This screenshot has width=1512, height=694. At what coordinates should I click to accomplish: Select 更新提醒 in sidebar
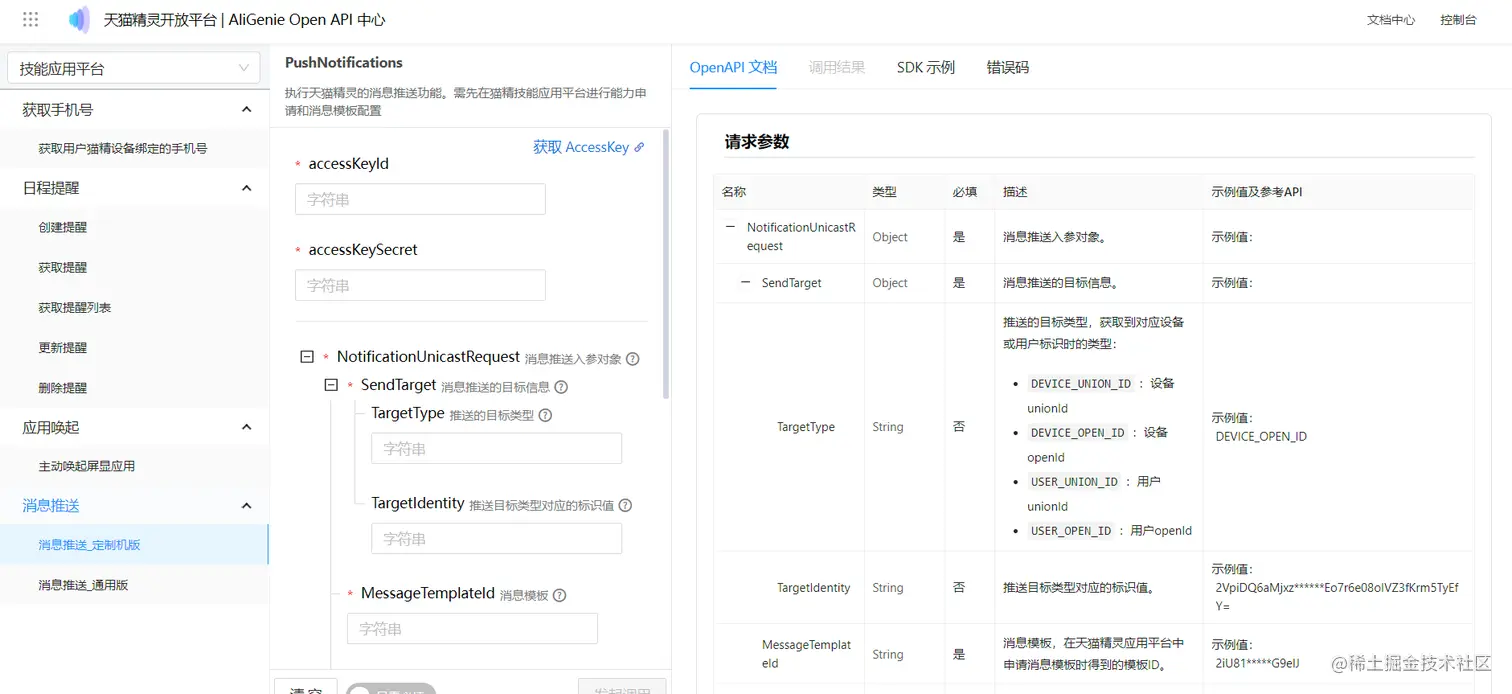coord(134,347)
